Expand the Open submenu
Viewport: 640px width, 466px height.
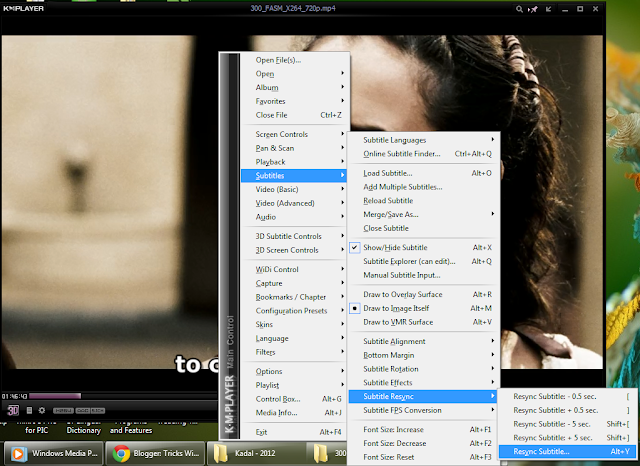coord(294,74)
